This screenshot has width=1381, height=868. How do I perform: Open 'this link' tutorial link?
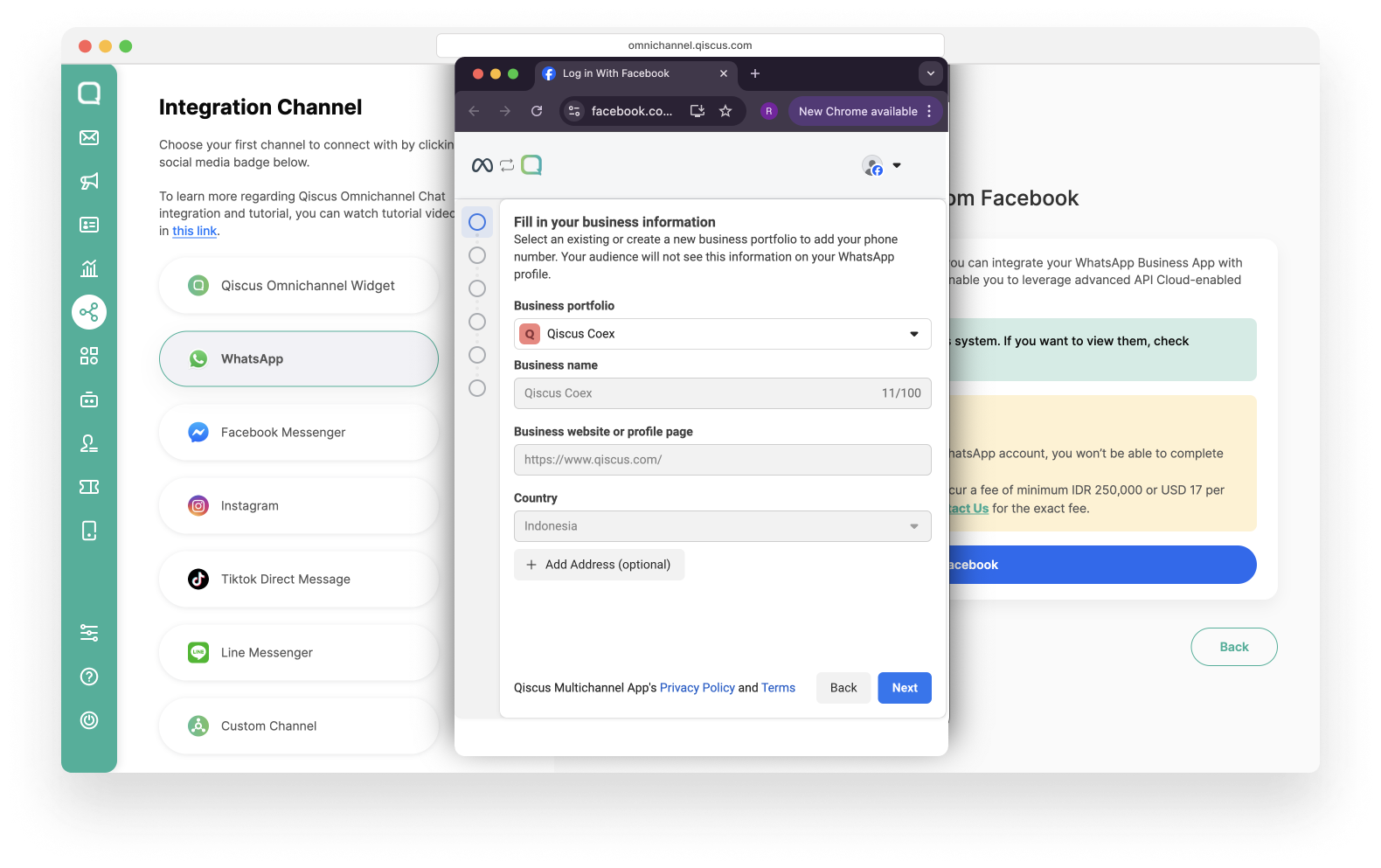[x=194, y=231]
